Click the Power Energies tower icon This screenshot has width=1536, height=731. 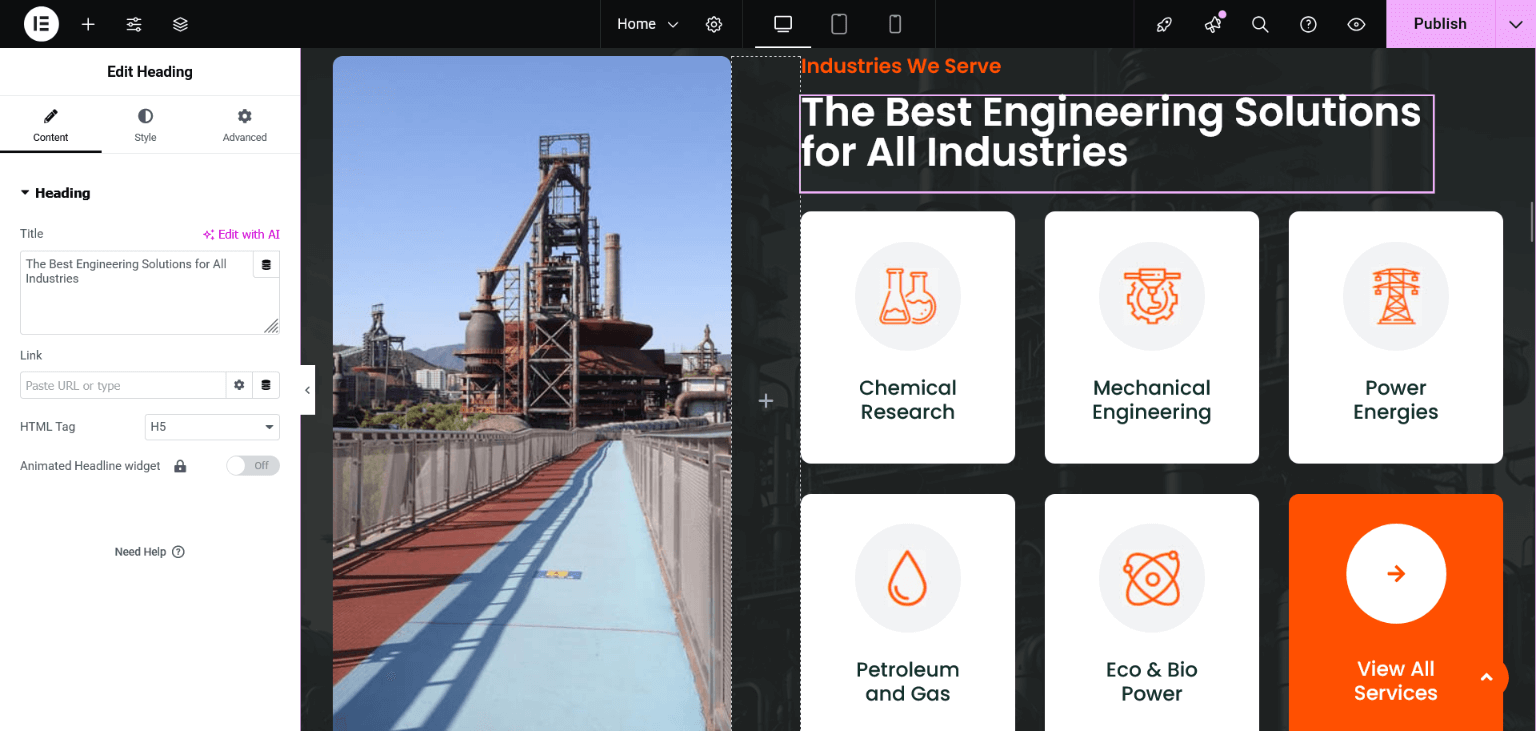coord(1396,295)
